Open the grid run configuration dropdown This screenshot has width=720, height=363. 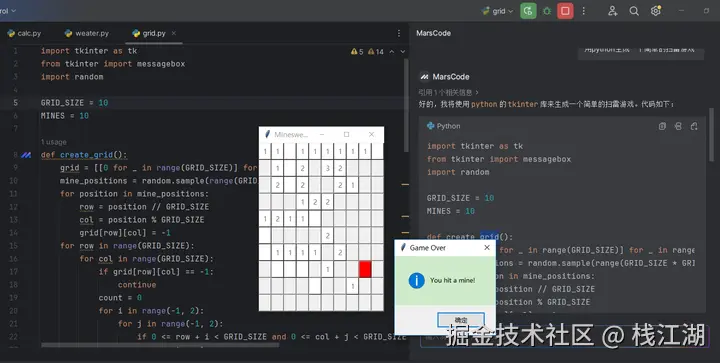click(497, 11)
